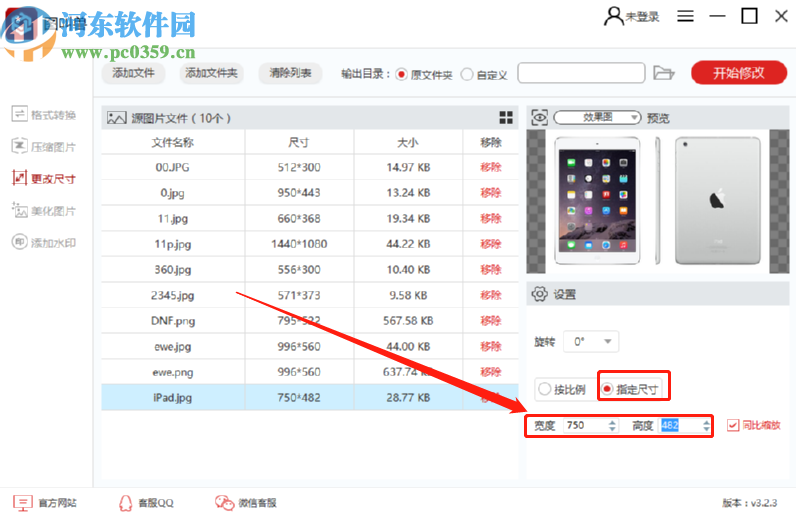This screenshot has width=796, height=516.
Task: Select 自定义 custom output radio button
Action: click(467, 75)
